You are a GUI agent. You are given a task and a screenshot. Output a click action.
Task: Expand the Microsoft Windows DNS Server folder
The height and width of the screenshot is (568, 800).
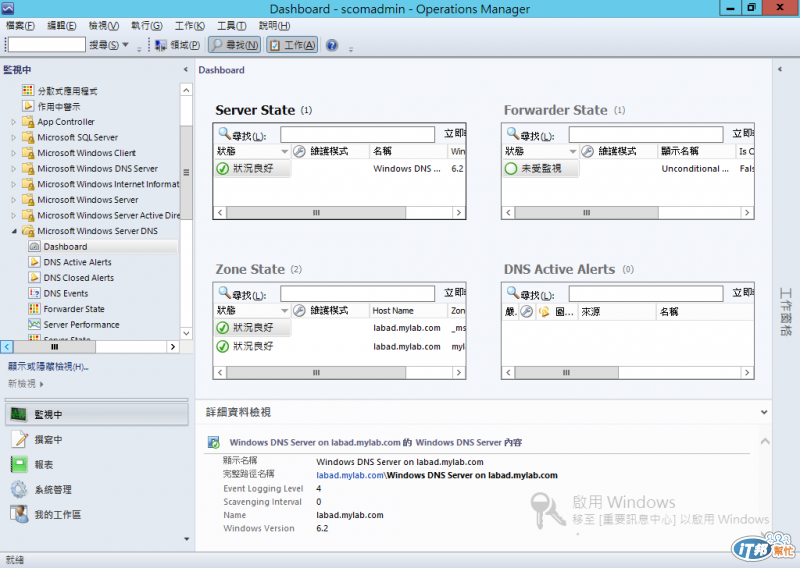tap(14, 168)
